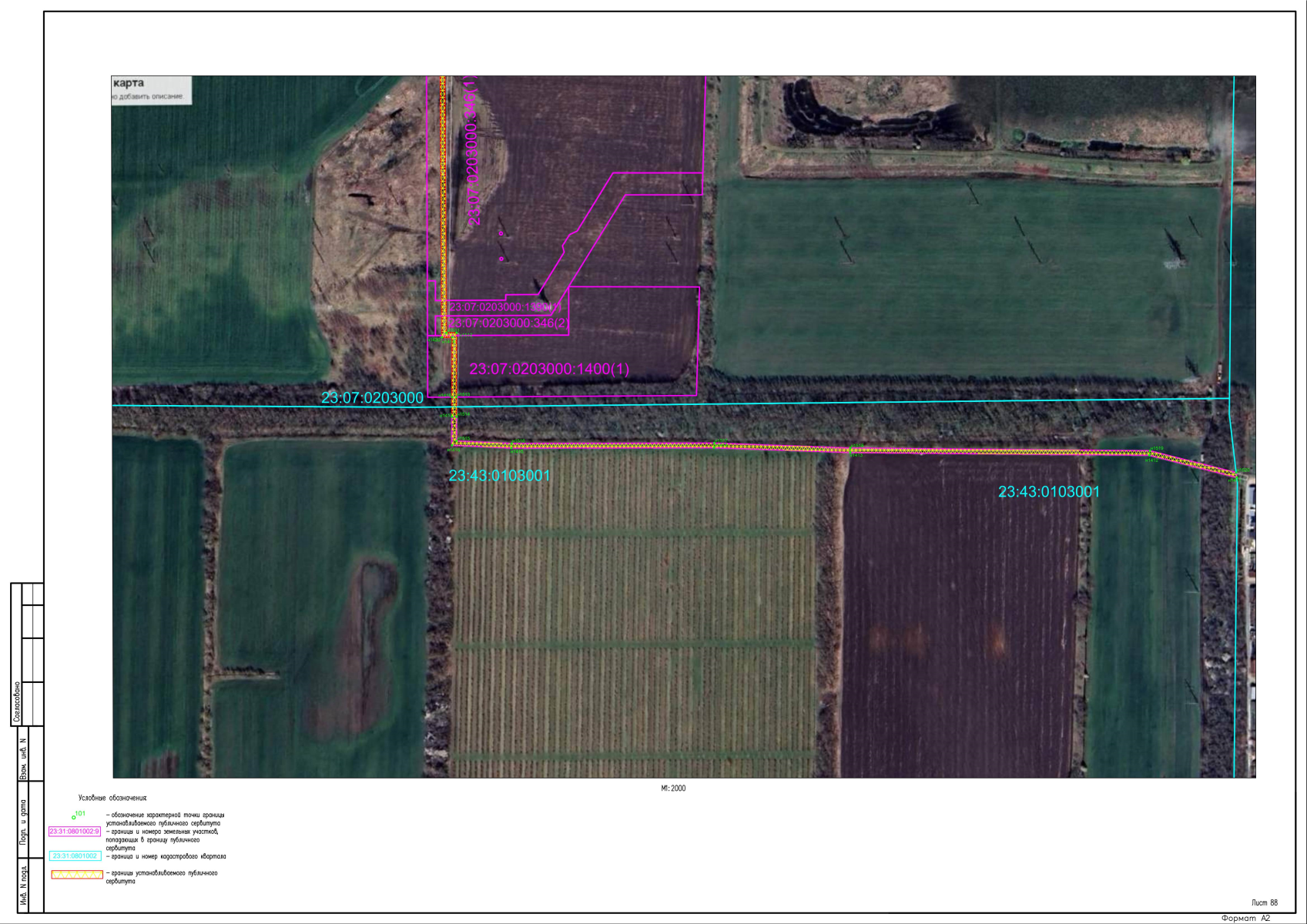The height and width of the screenshot is (924, 1307).
Task: Click the 'Формат А2' format label
Action: 1245,919
